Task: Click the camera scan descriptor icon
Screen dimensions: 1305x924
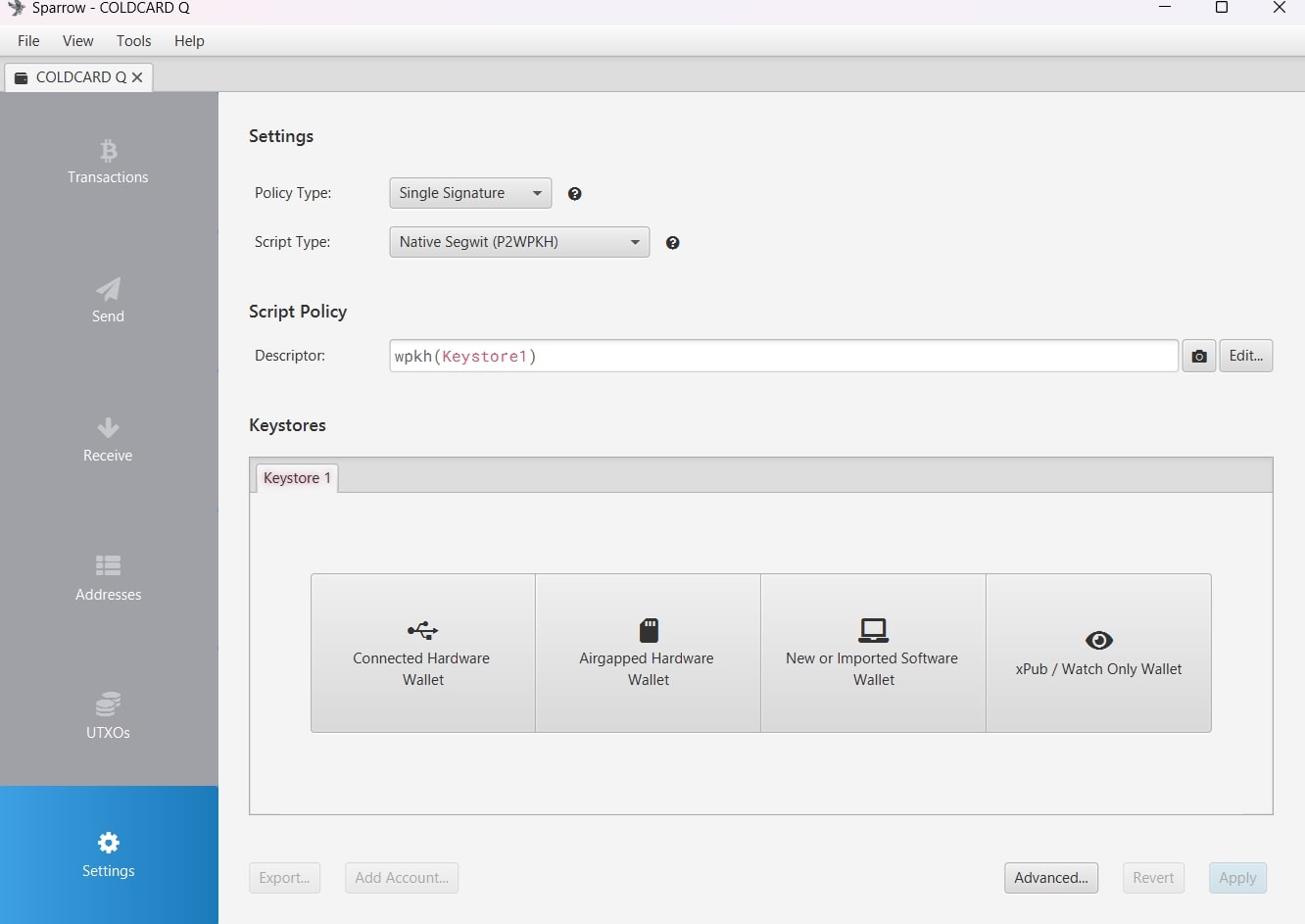Action: [x=1198, y=356]
